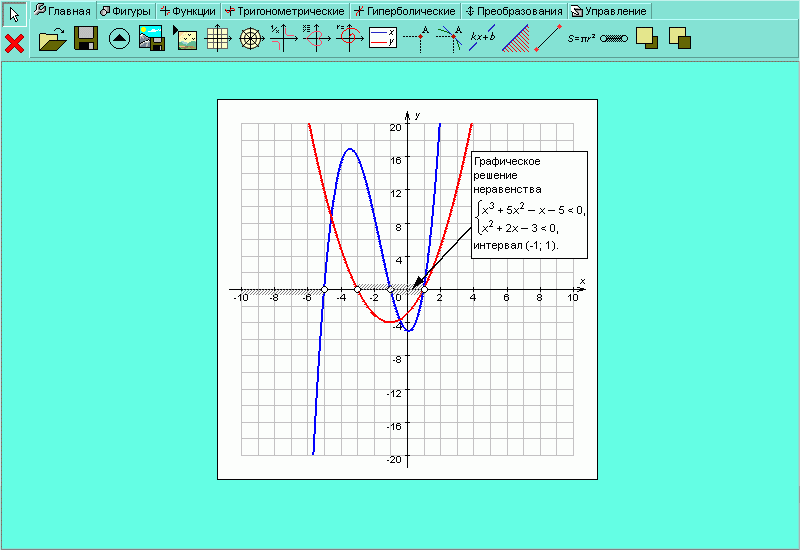The width and height of the screenshot is (800, 550).
Task: Click the text 'интервал (-1; 1).'
Action: (516, 245)
